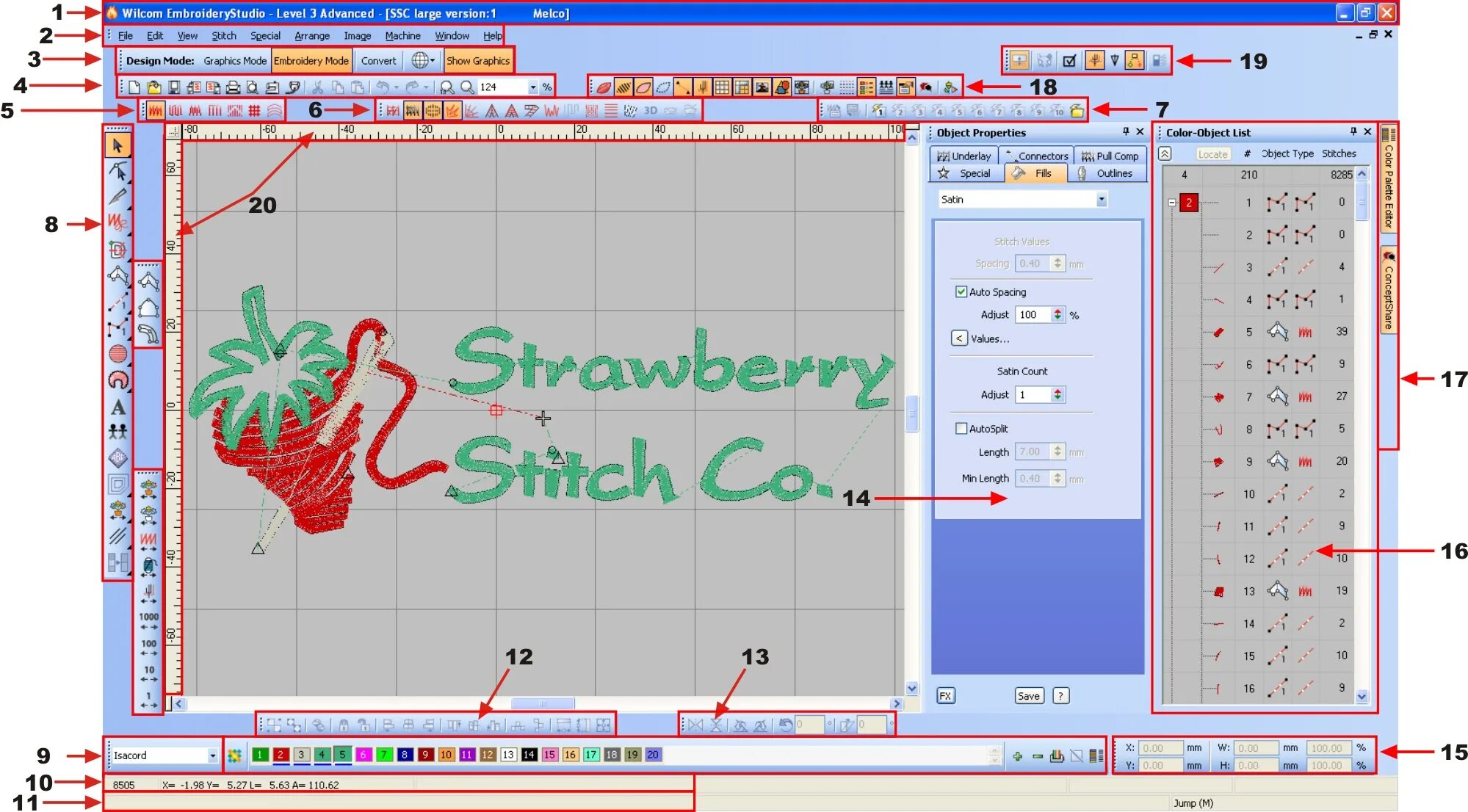
Task: Switch to Graphics Mode
Action: click(x=235, y=61)
